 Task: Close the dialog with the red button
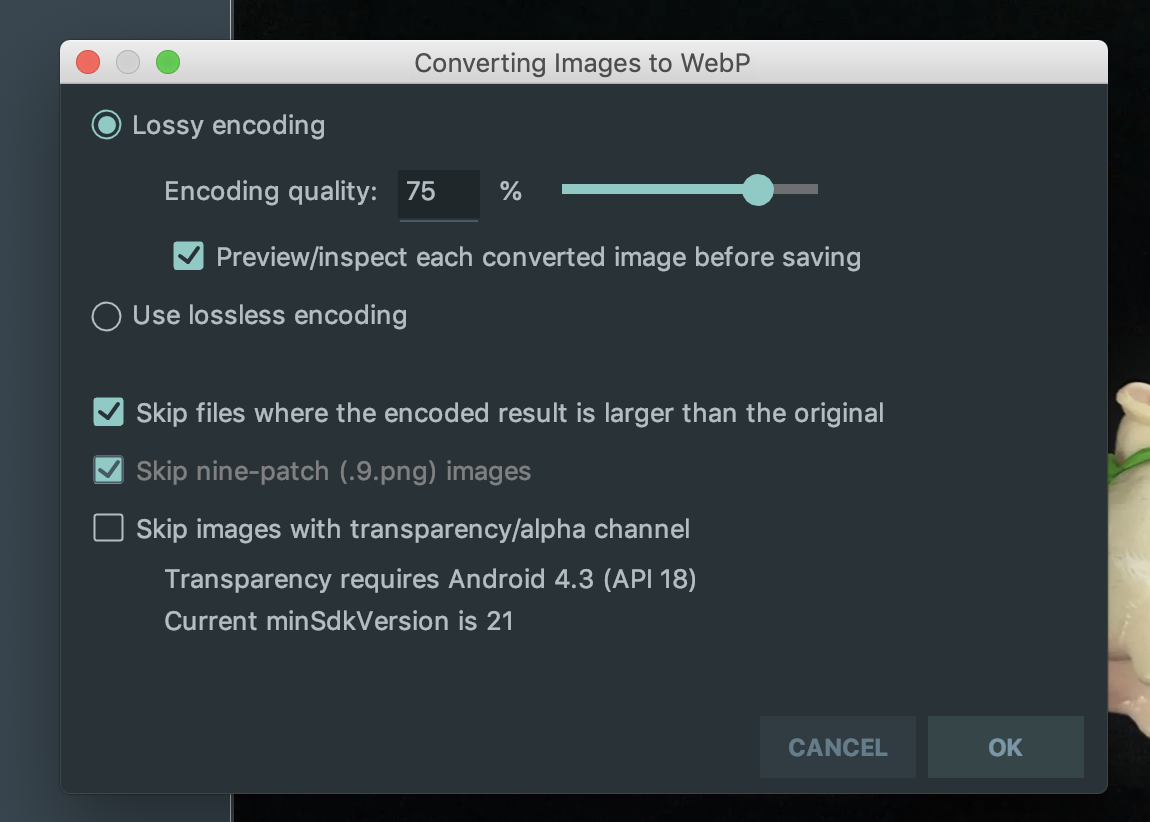pyautogui.click(x=88, y=63)
